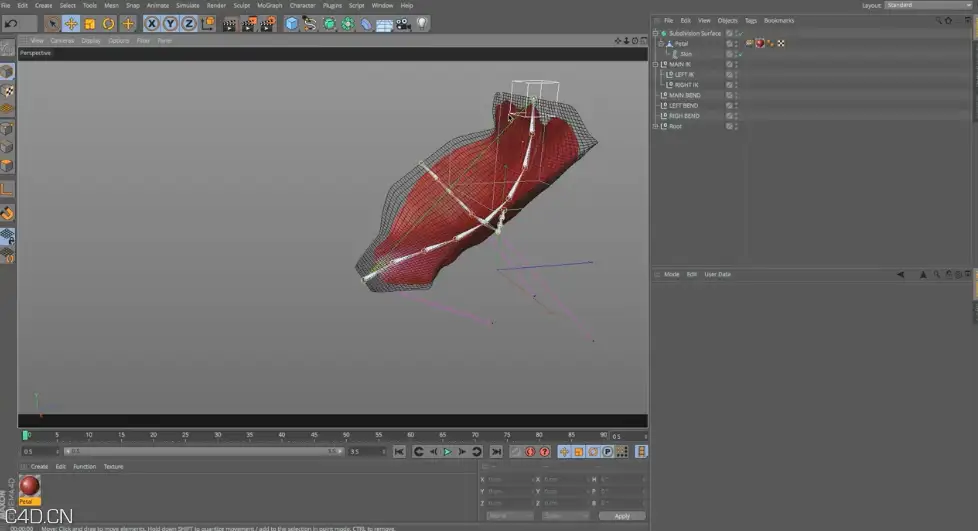The width and height of the screenshot is (978, 531).
Task: Open the File menu in main menu bar
Action: (6, 5)
